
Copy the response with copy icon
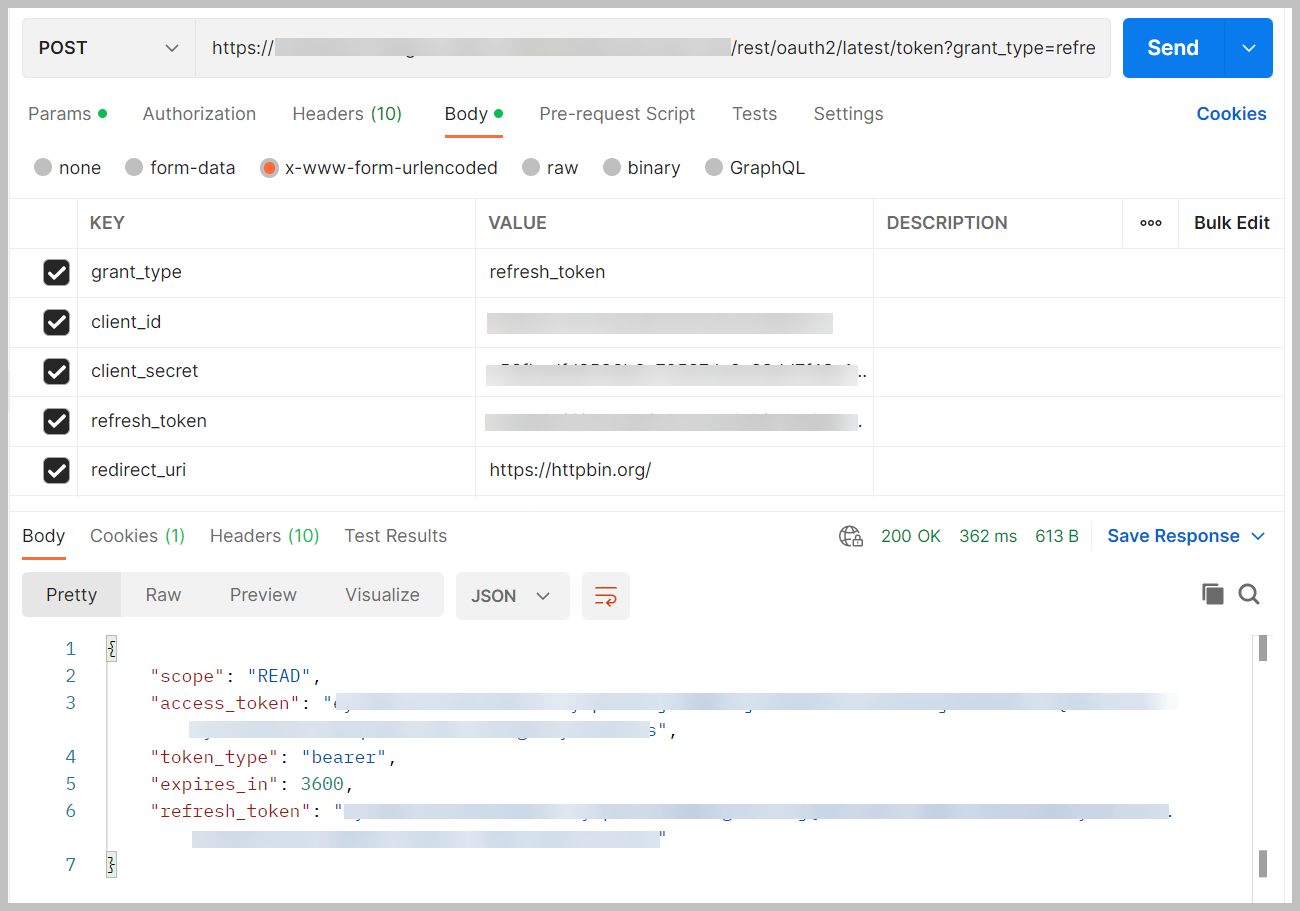pos(1213,595)
